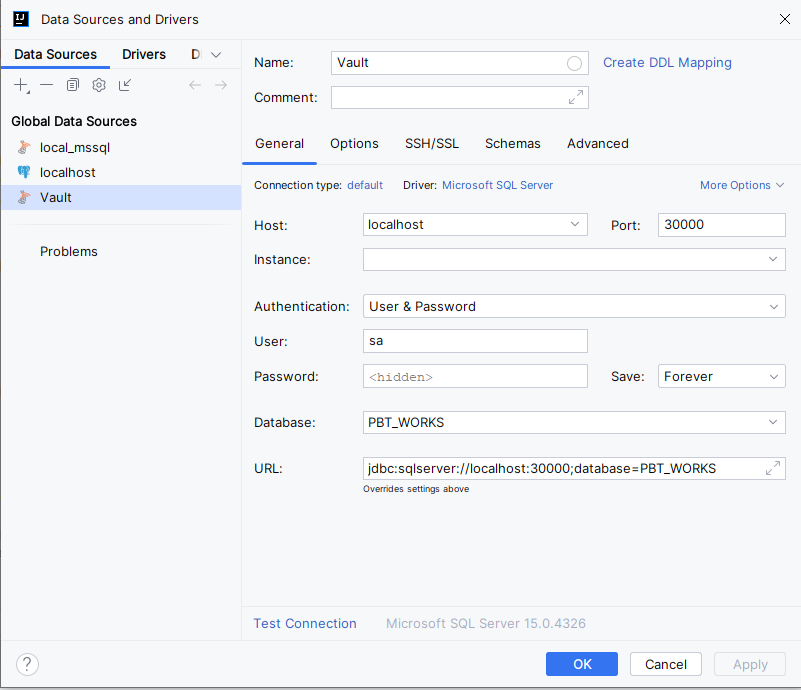Open the Options tab
Image resolution: width=801 pixels, height=690 pixels.
click(354, 144)
